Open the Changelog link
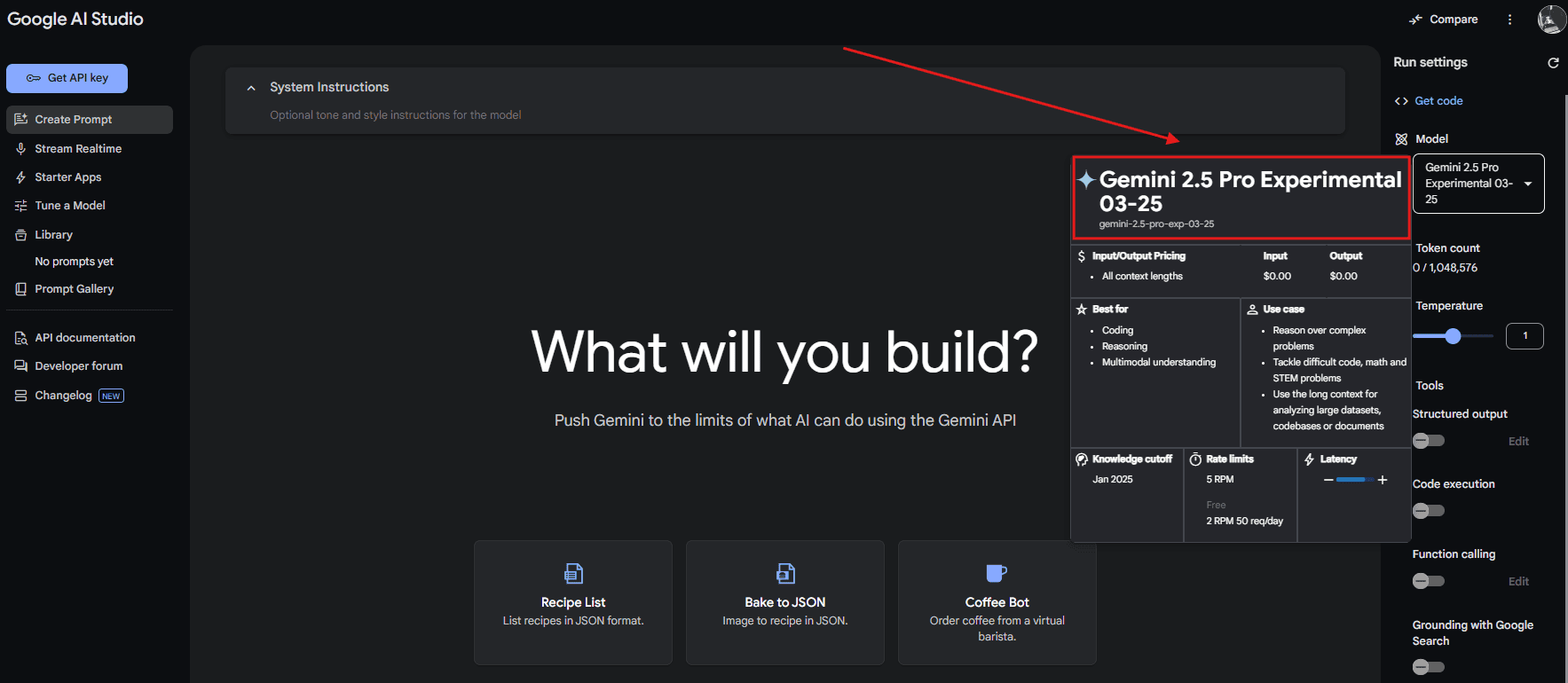Image resolution: width=1568 pixels, height=683 pixels. 63,396
